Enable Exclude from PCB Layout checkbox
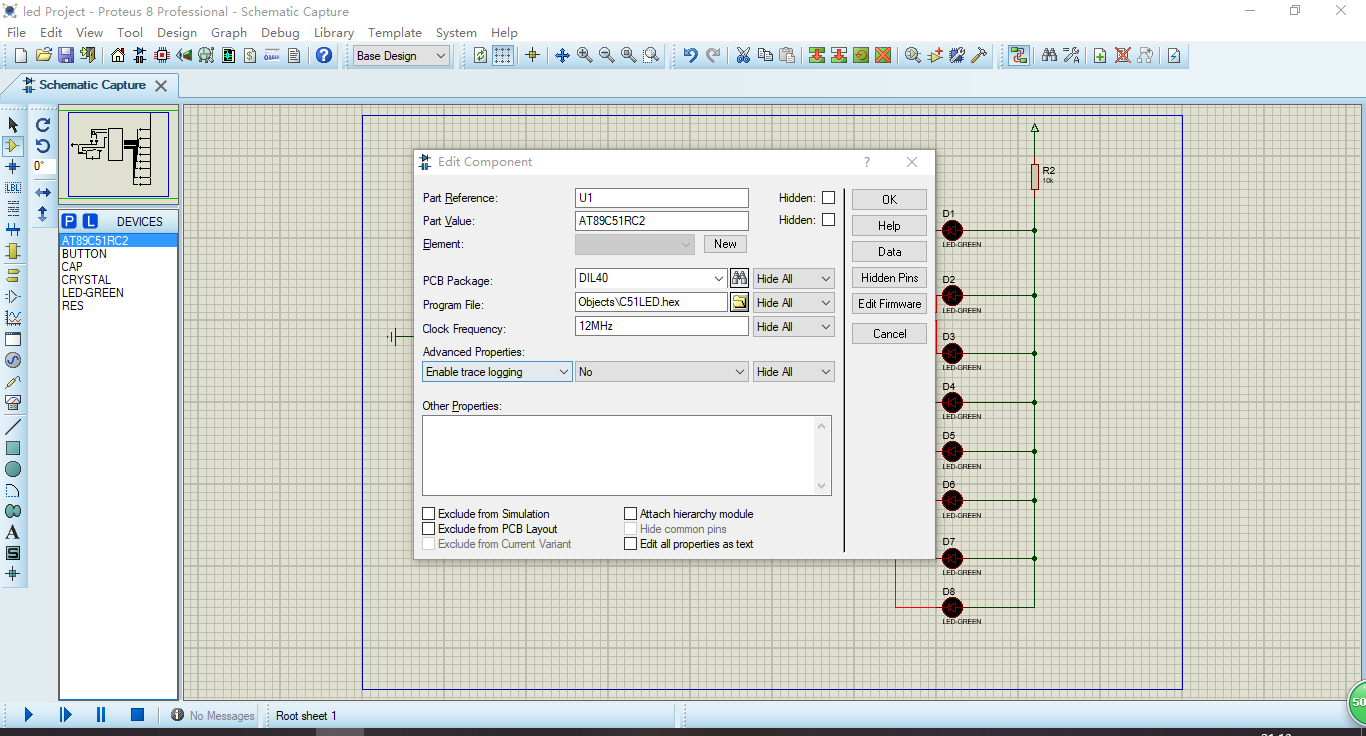Viewport: 1366px width, 736px height. coord(429,529)
